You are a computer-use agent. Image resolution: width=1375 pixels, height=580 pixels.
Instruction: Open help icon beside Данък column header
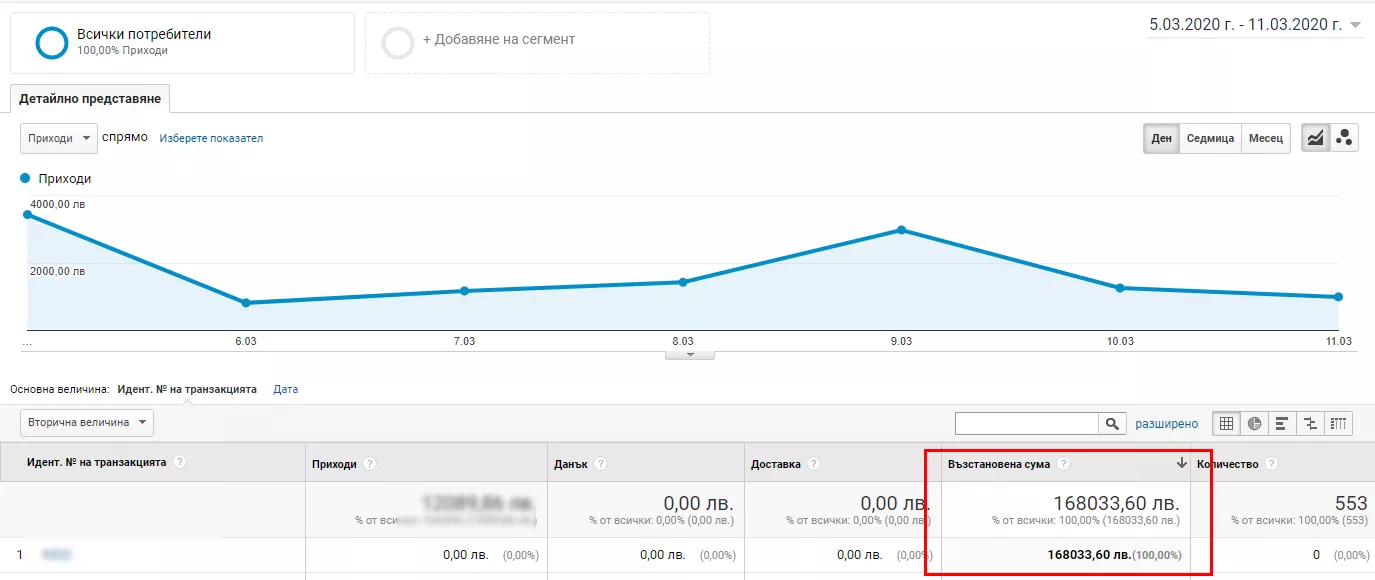[x=599, y=464]
